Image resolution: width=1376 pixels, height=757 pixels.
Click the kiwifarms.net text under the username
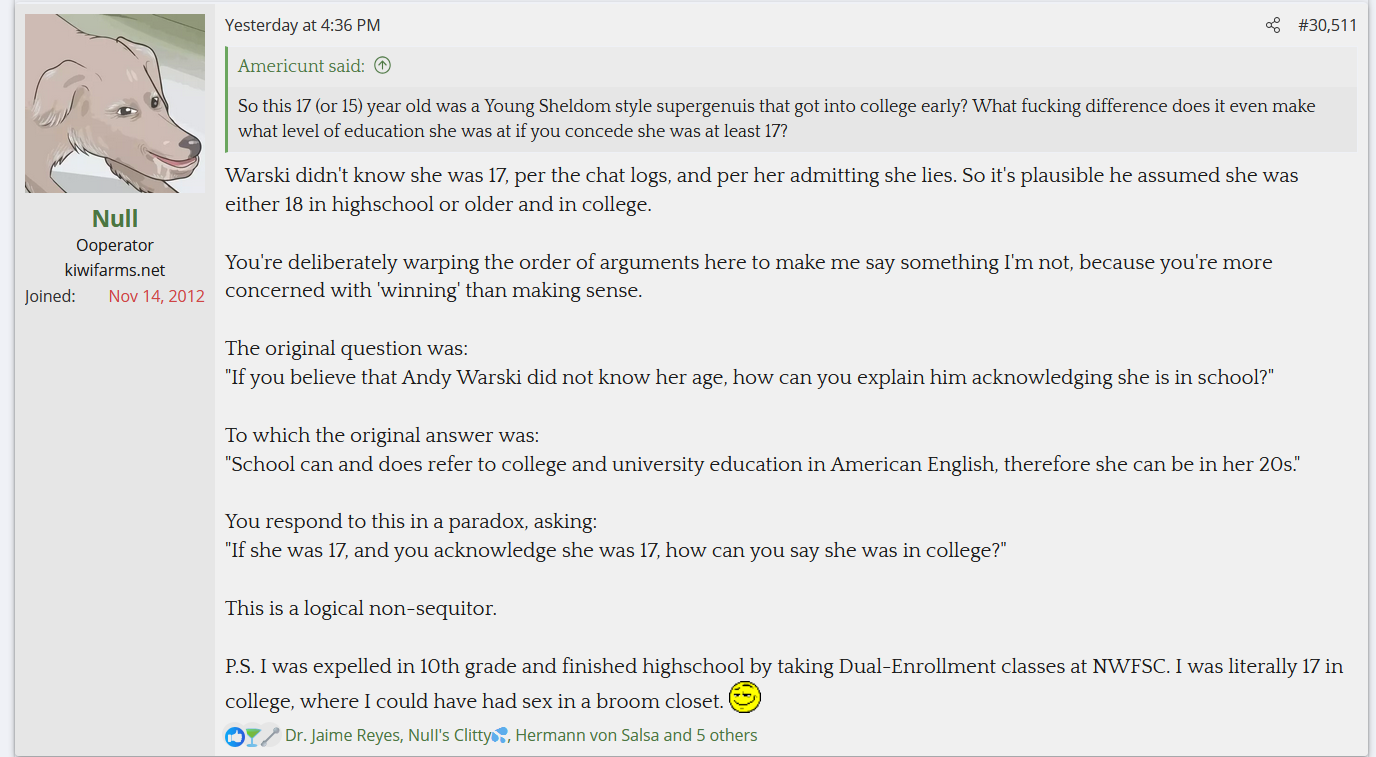click(115, 270)
